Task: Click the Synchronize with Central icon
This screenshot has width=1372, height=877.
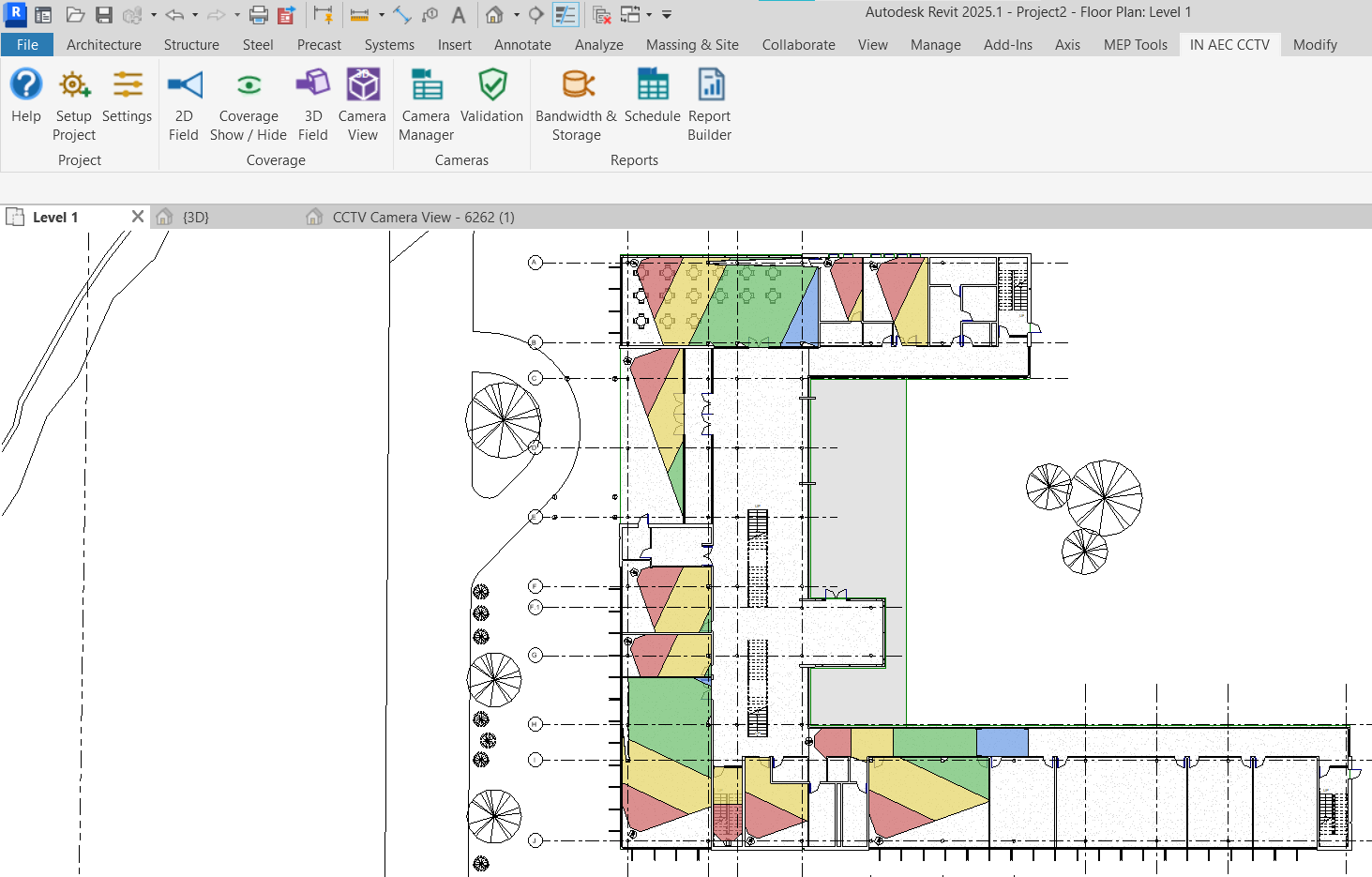Action: (132, 15)
